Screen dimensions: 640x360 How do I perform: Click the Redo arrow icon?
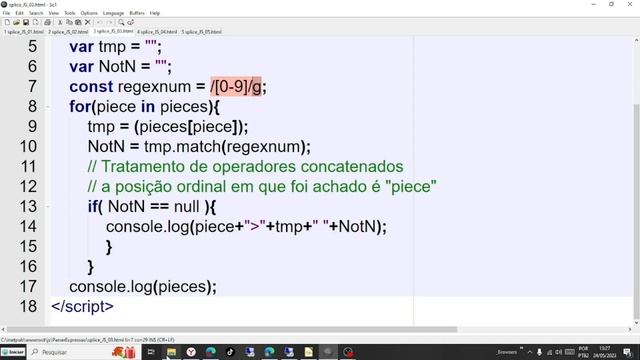pos(109,22)
